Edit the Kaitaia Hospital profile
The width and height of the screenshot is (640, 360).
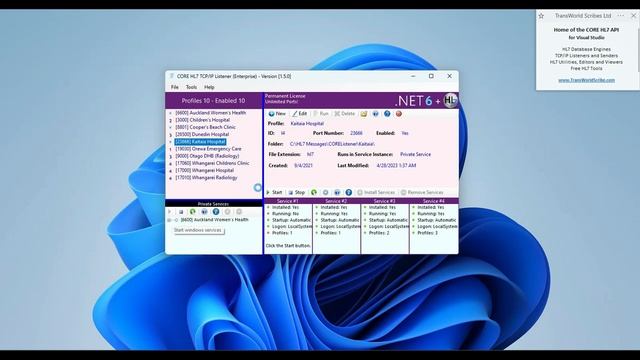(300, 113)
